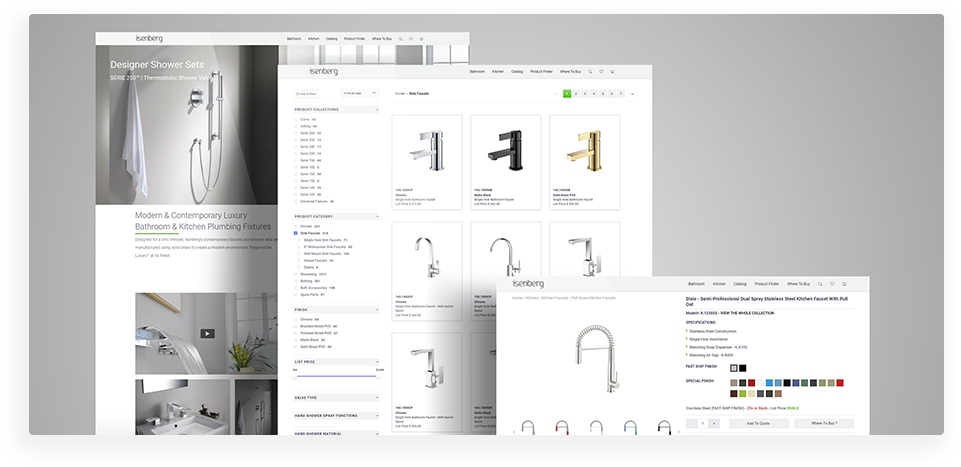
Task: Go to next page arrow in pagination
Action: pyautogui.click(x=632, y=94)
